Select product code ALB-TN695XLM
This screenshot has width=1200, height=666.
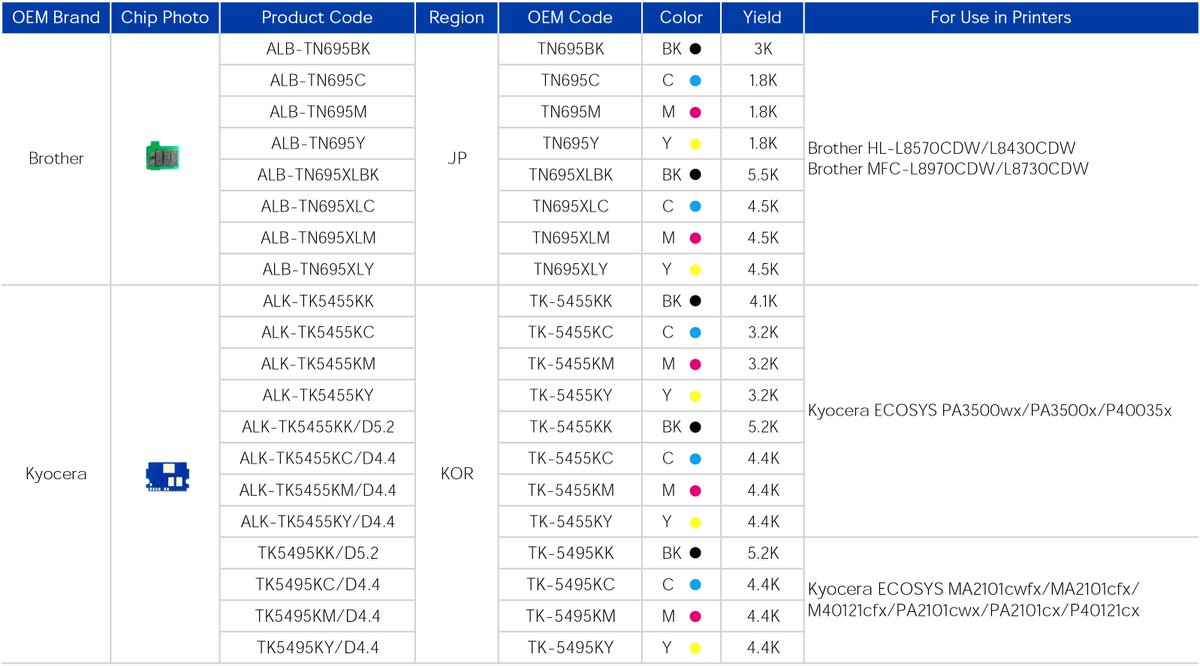tap(318, 239)
